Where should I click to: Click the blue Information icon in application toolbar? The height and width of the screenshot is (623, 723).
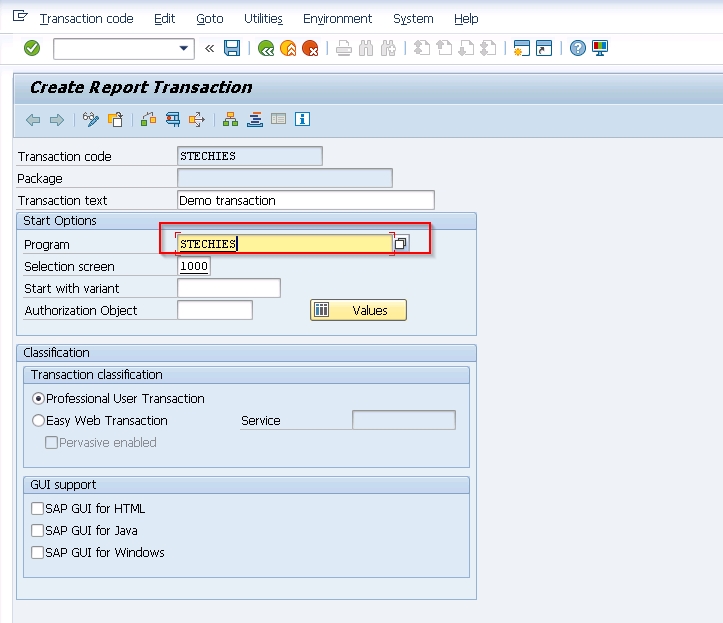coord(302,120)
